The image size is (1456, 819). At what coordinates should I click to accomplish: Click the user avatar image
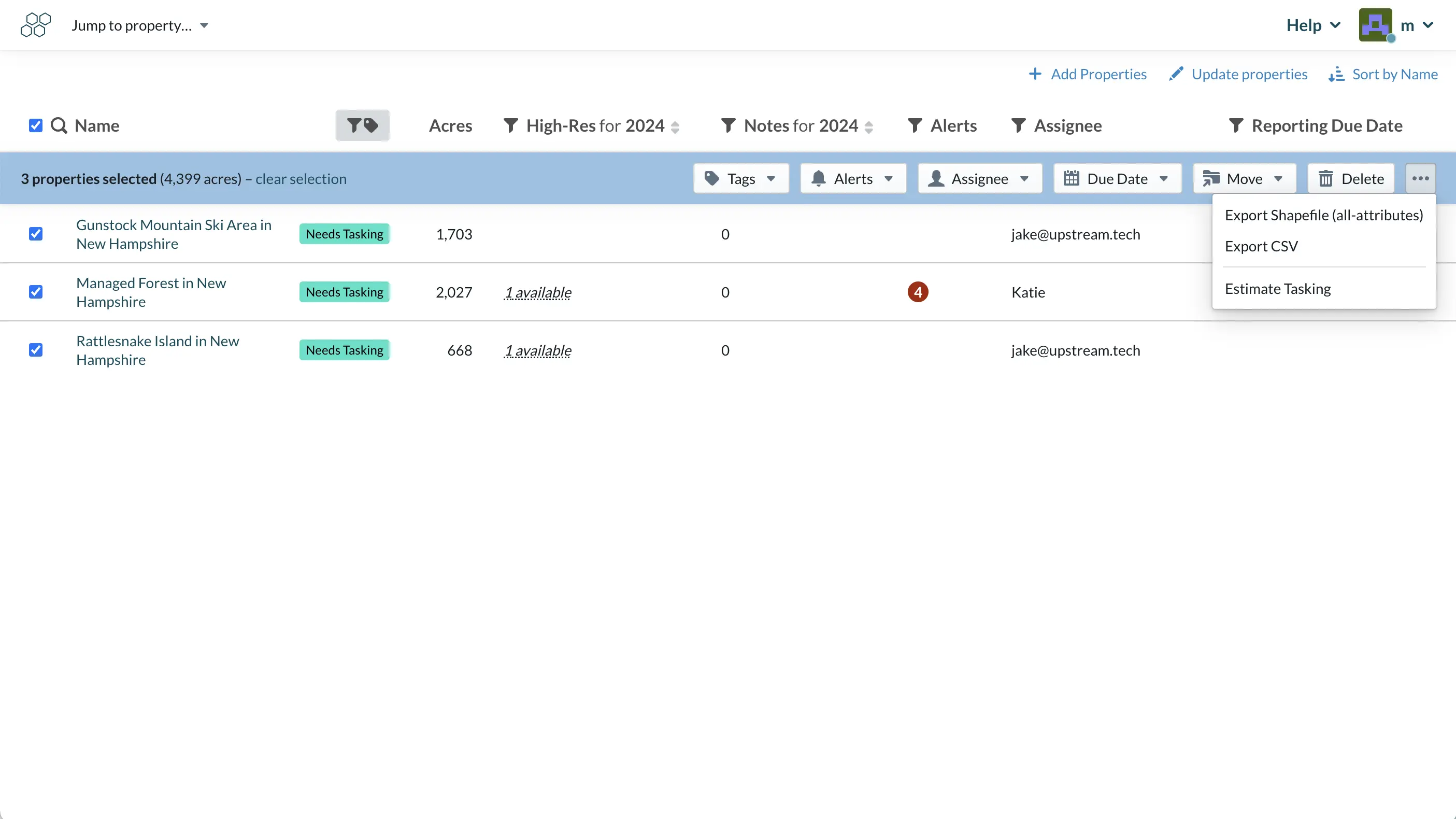[1375, 25]
